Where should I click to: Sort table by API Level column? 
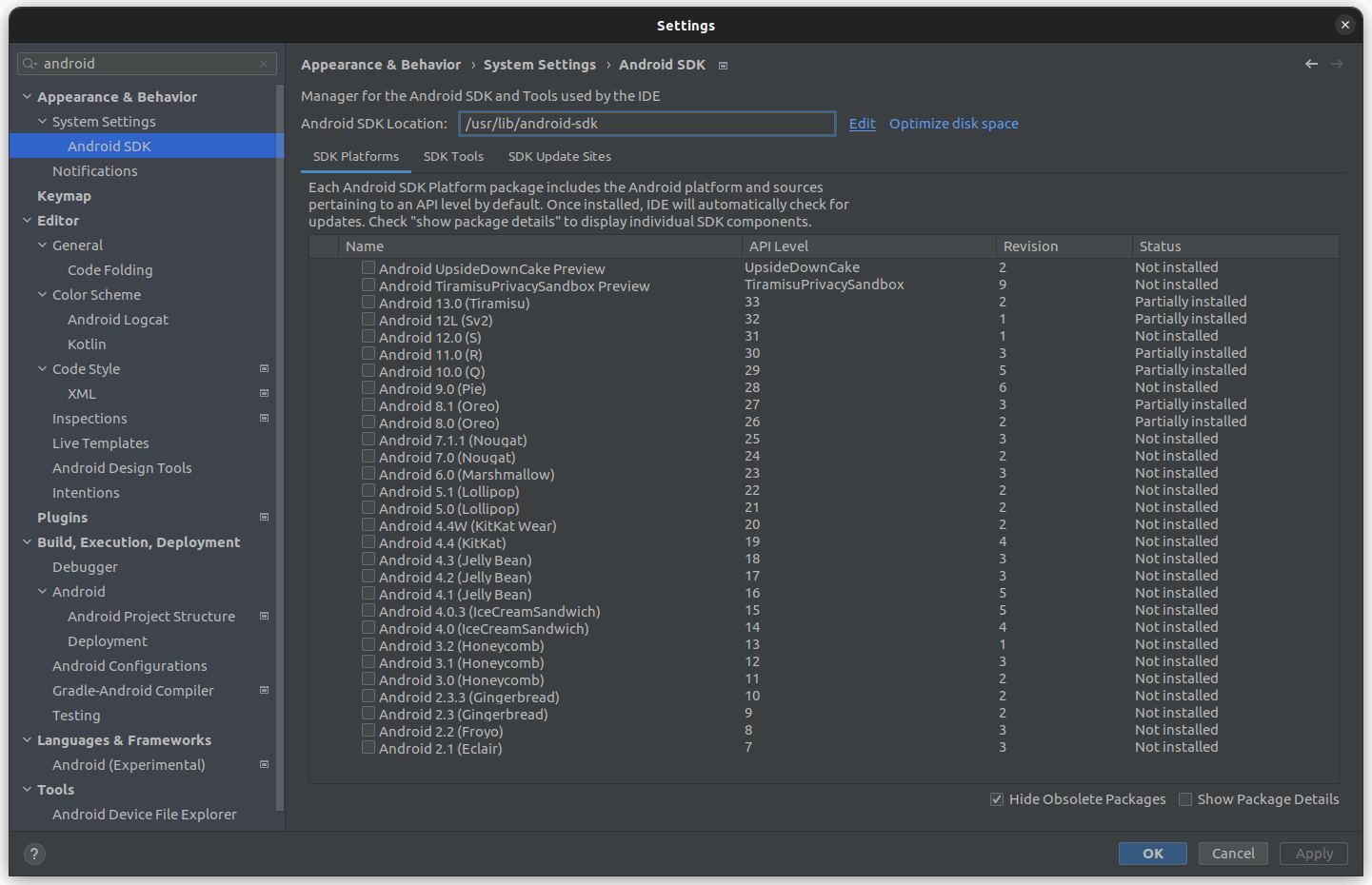point(869,246)
